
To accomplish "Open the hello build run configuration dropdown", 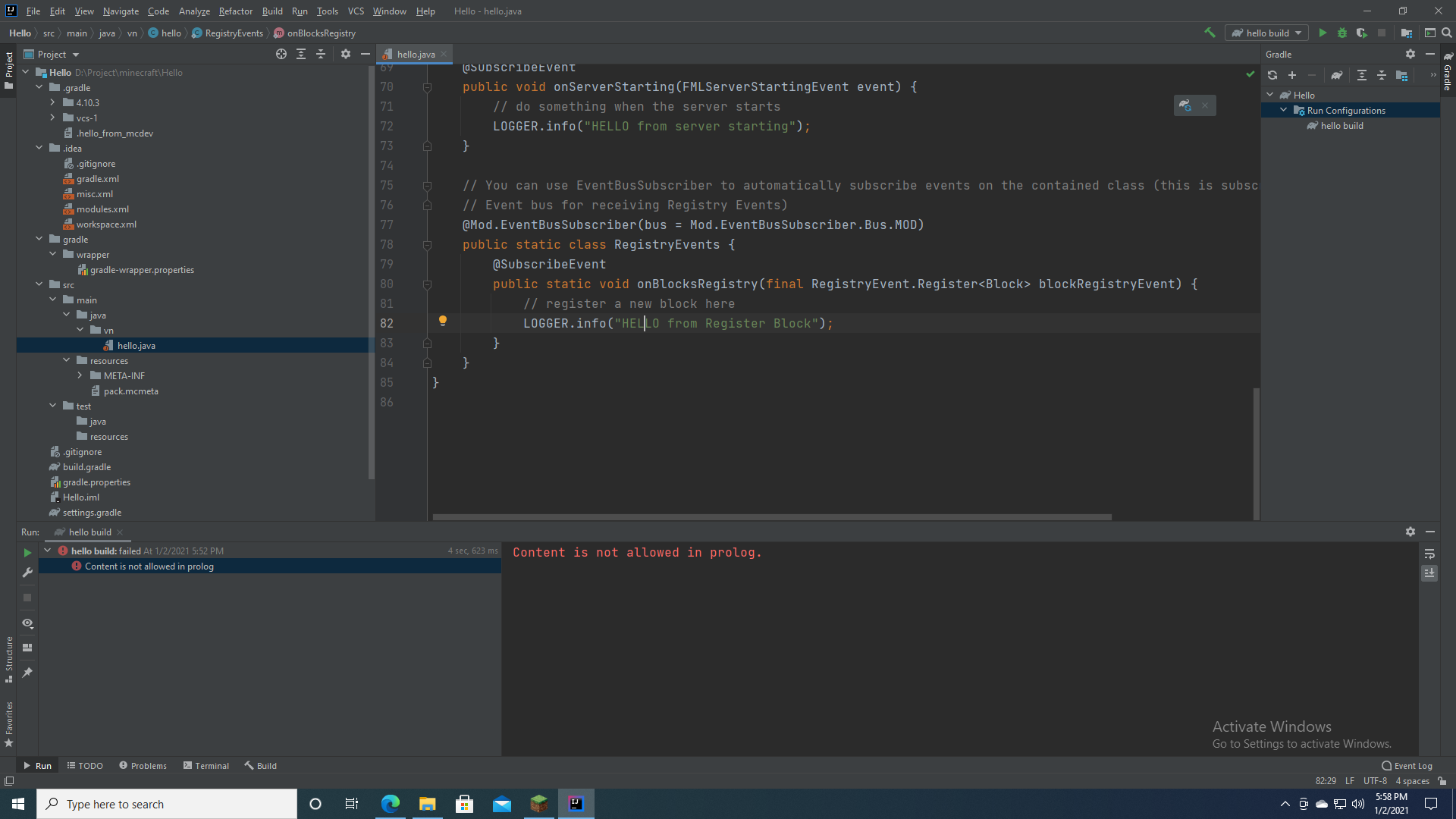I will pos(1266,33).
